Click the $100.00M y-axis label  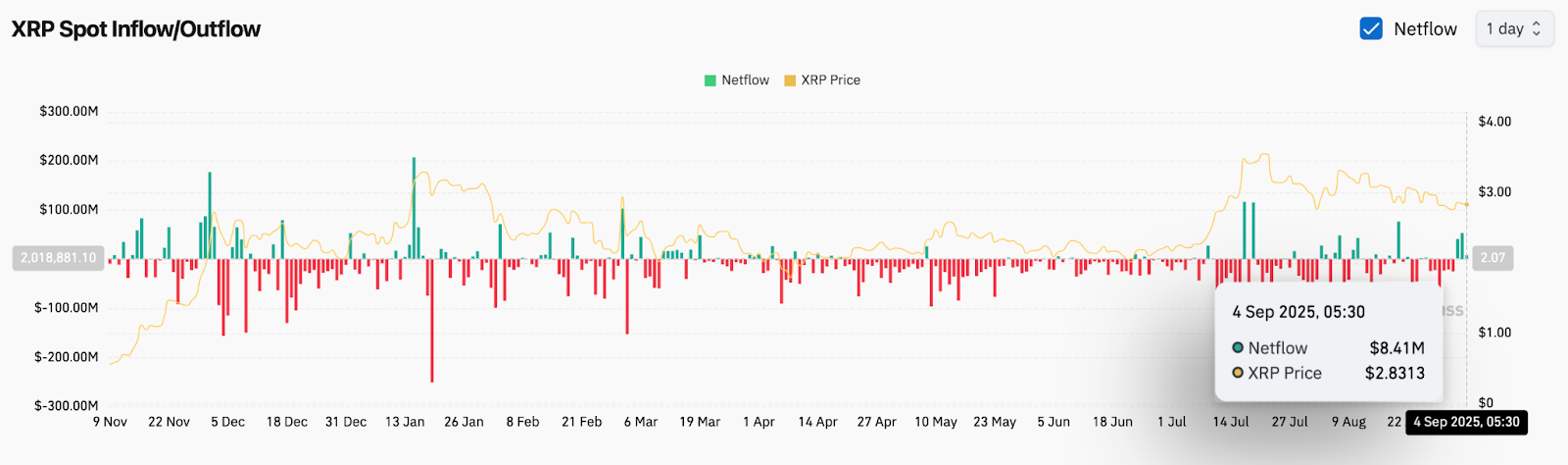(69, 209)
